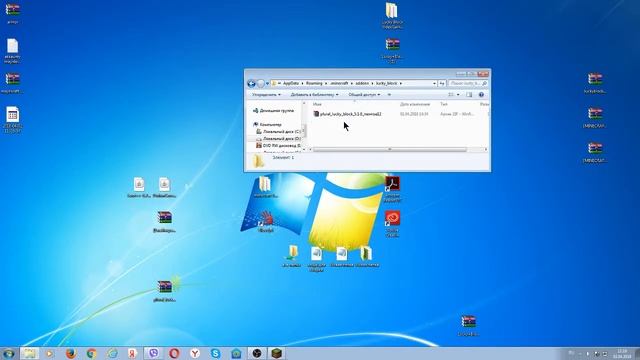Open the Упорядочить menu
This screenshot has height=360, width=640.
point(266,95)
